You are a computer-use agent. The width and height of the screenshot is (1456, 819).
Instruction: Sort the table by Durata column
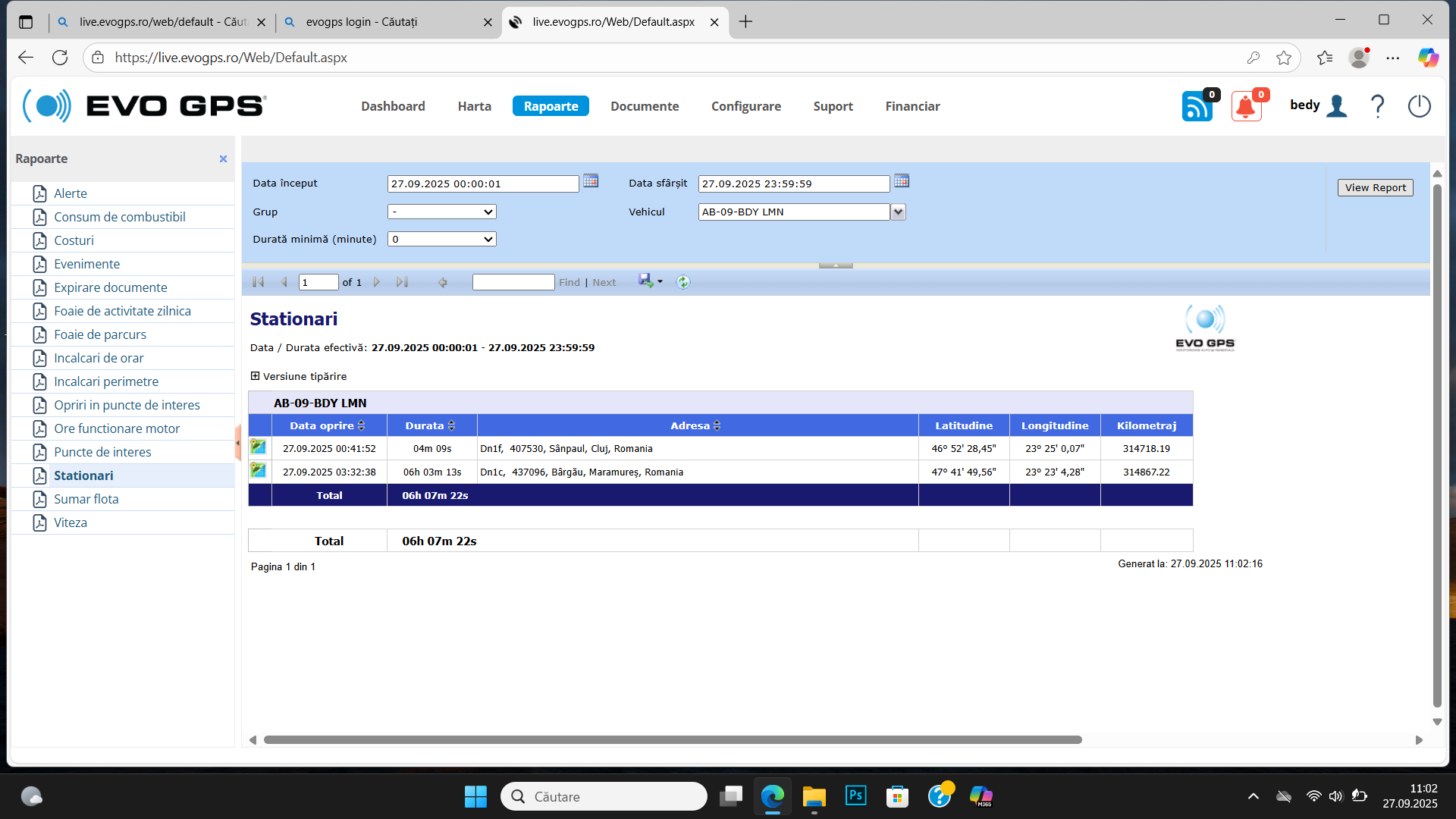pyautogui.click(x=452, y=426)
